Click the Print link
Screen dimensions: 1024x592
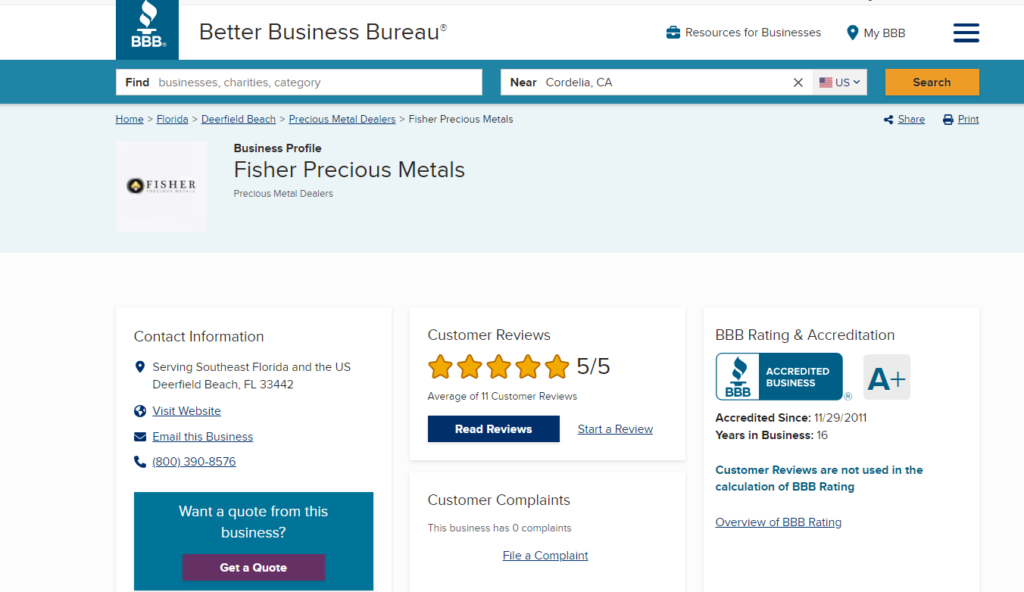[x=968, y=120]
